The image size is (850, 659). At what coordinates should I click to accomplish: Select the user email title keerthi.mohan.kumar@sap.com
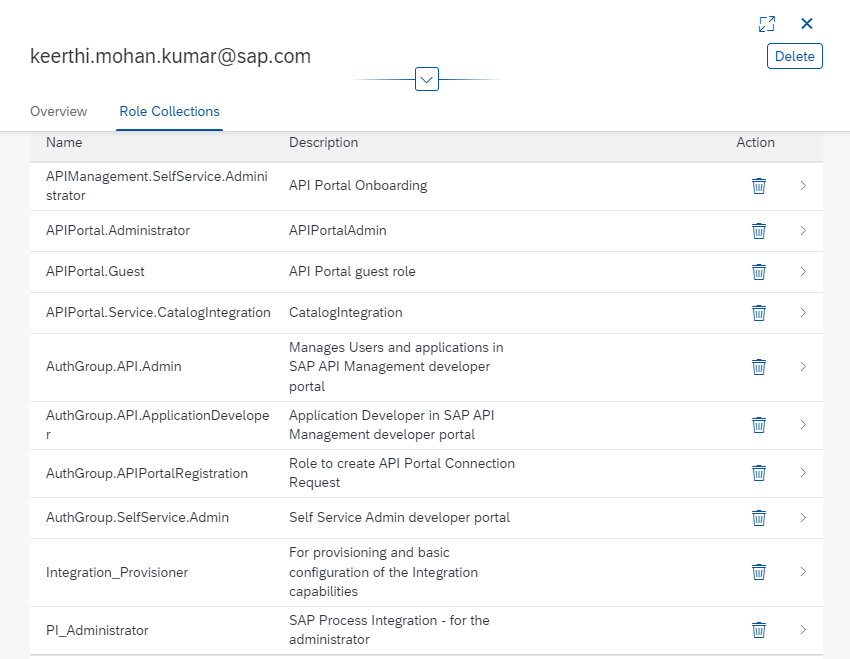(x=170, y=56)
